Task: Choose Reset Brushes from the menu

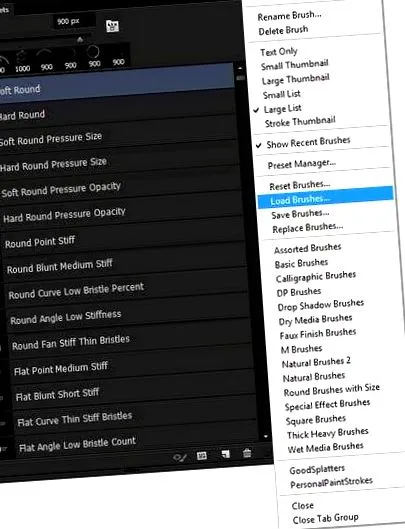Action: tap(300, 185)
